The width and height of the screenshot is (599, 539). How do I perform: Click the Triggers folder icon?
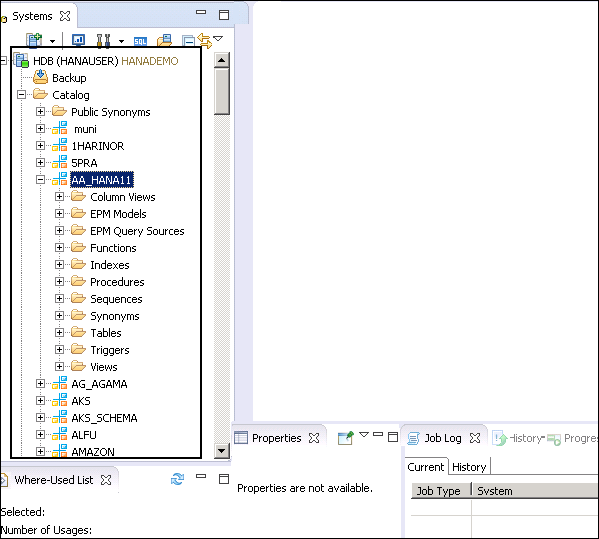pos(78,349)
